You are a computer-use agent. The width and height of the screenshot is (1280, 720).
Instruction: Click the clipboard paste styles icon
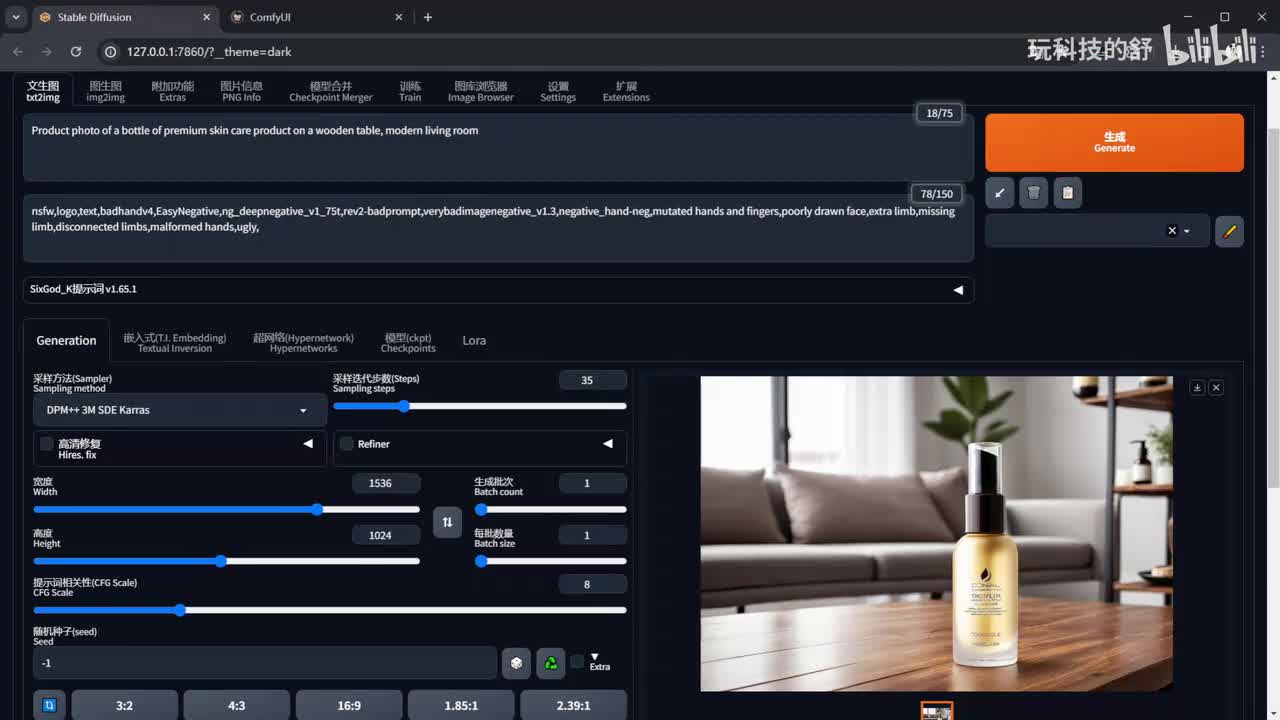tap(1067, 193)
